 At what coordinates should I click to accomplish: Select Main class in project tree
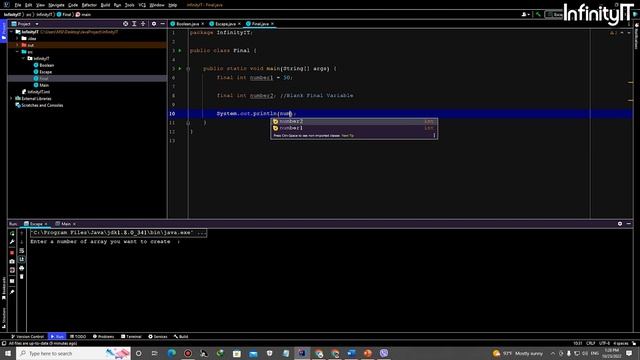44,85
